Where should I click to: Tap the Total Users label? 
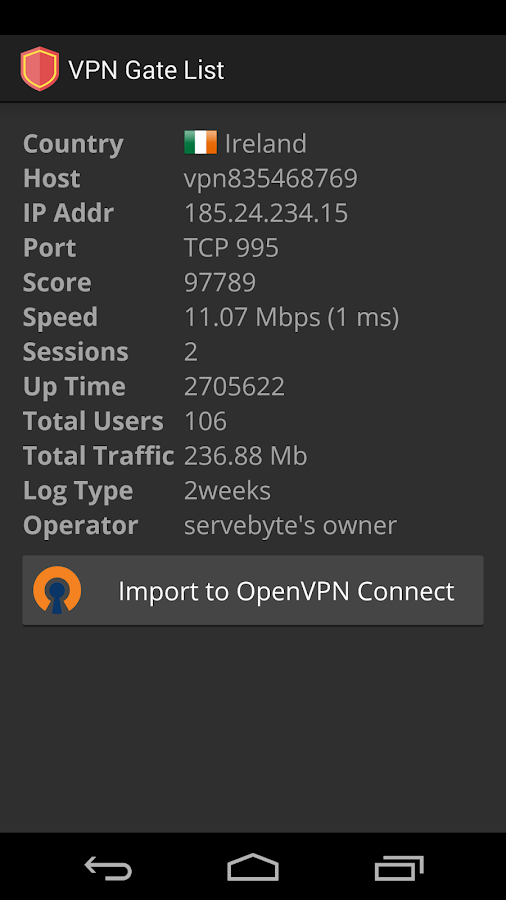point(94,421)
